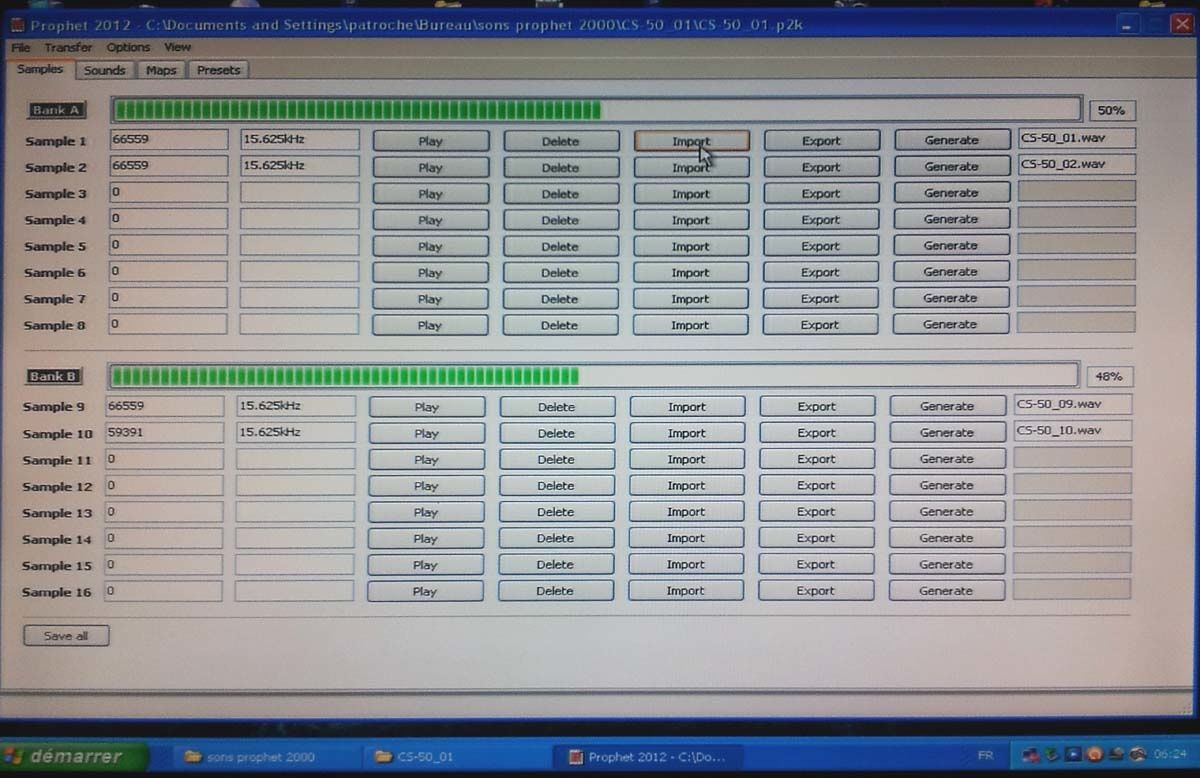Generate waveform for Sample 10
1200x778 pixels.
(946, 433)
